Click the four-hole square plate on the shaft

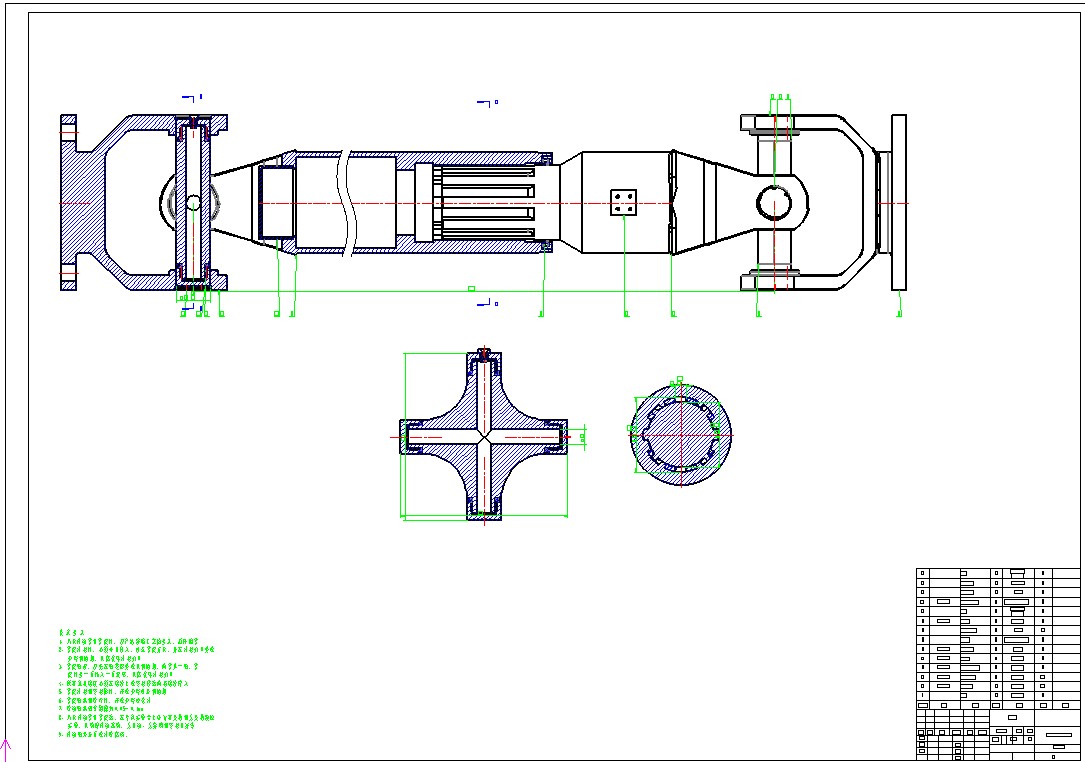pos(625,202)
